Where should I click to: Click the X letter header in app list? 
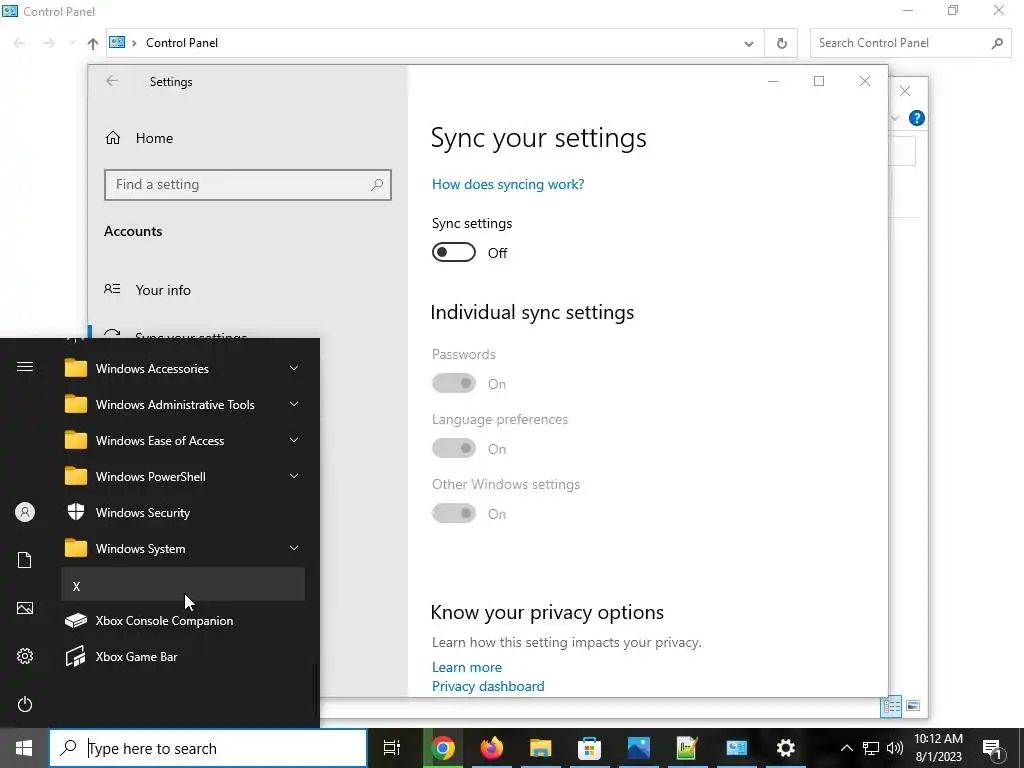tap(183, 585)
